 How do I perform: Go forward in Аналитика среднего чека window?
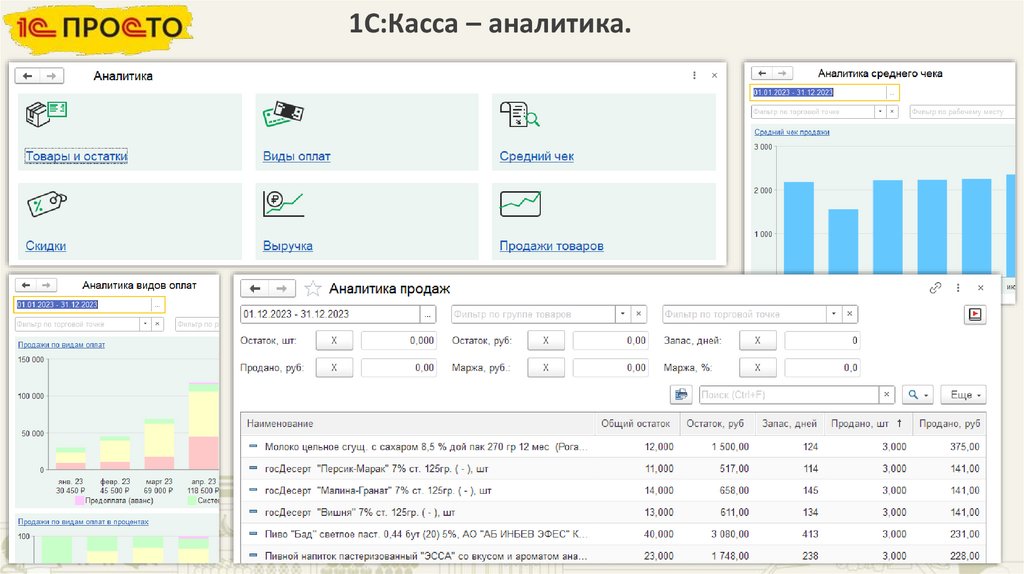click(x=782, y=73)
